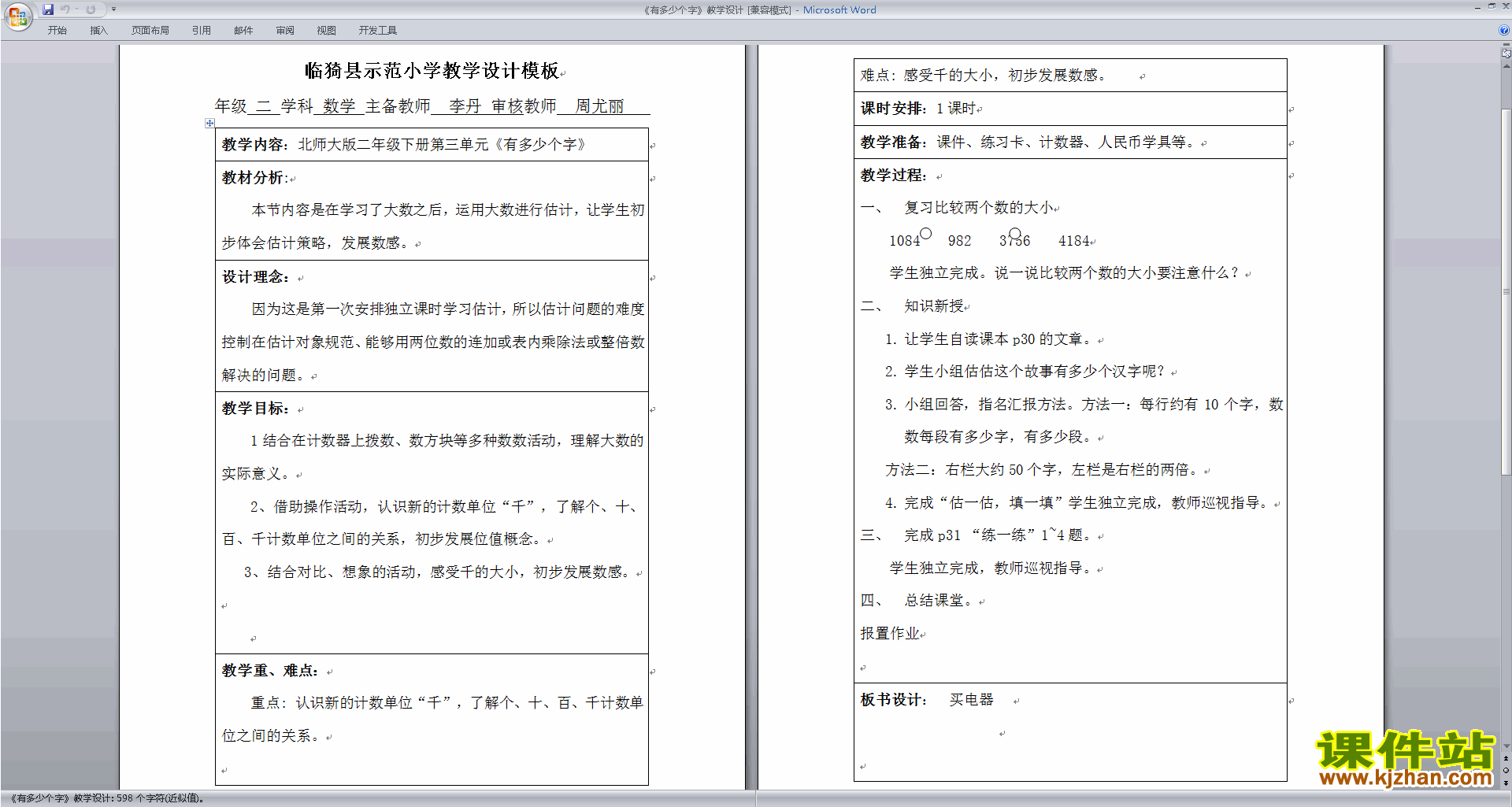Click the vertical scrollbar down arrow
The height and width of the screenshot is (807, 1512).
pos(1506,746)
